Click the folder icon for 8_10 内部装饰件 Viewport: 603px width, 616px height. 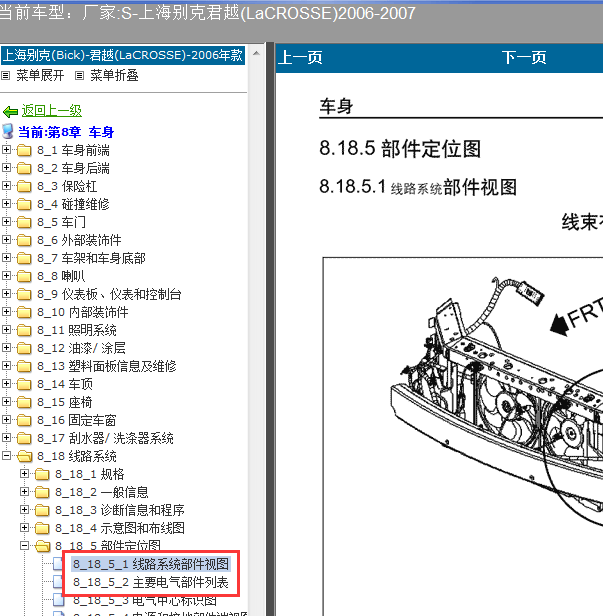coord(24,312)
